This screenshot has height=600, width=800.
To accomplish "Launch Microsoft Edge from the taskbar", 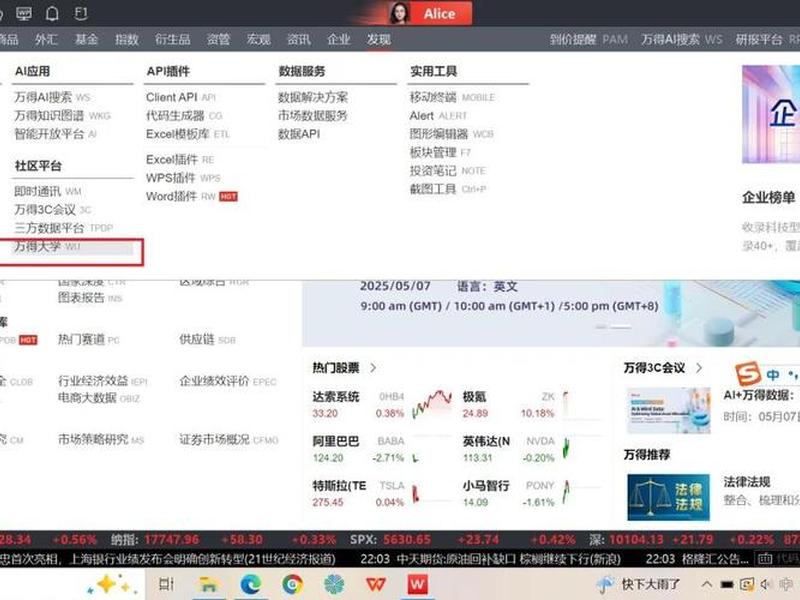I will [251, 585].
